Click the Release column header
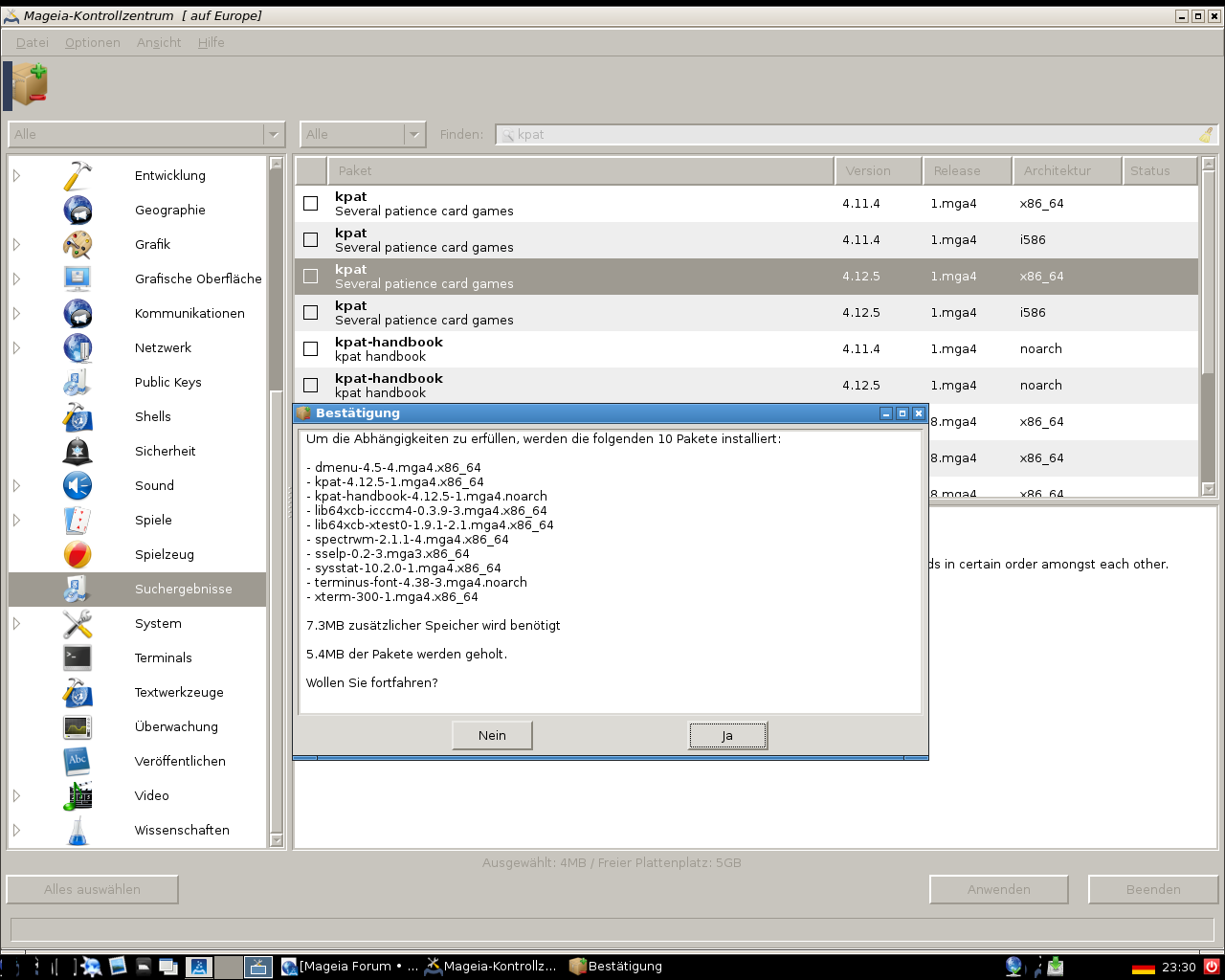Screen dimensions: 1225x980 [x=967, y=171]
